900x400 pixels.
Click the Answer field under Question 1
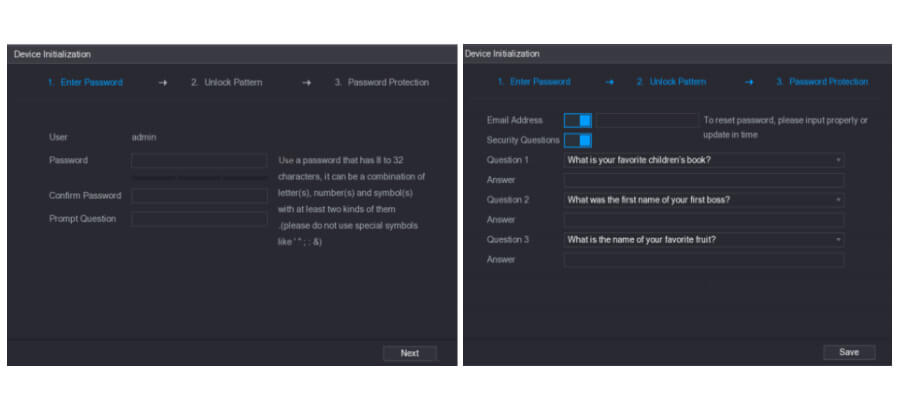(703, 180)
